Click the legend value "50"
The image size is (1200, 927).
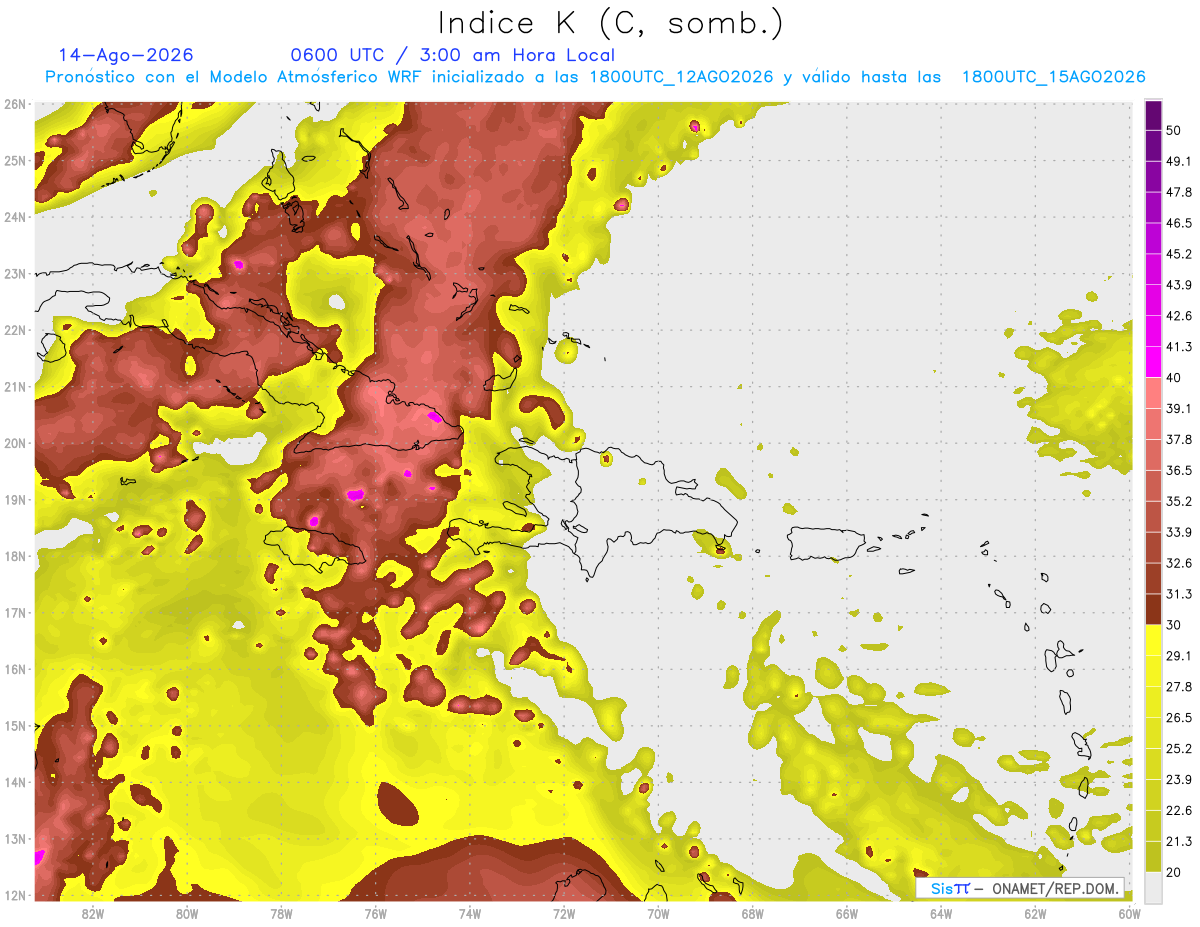(1174, 130)
